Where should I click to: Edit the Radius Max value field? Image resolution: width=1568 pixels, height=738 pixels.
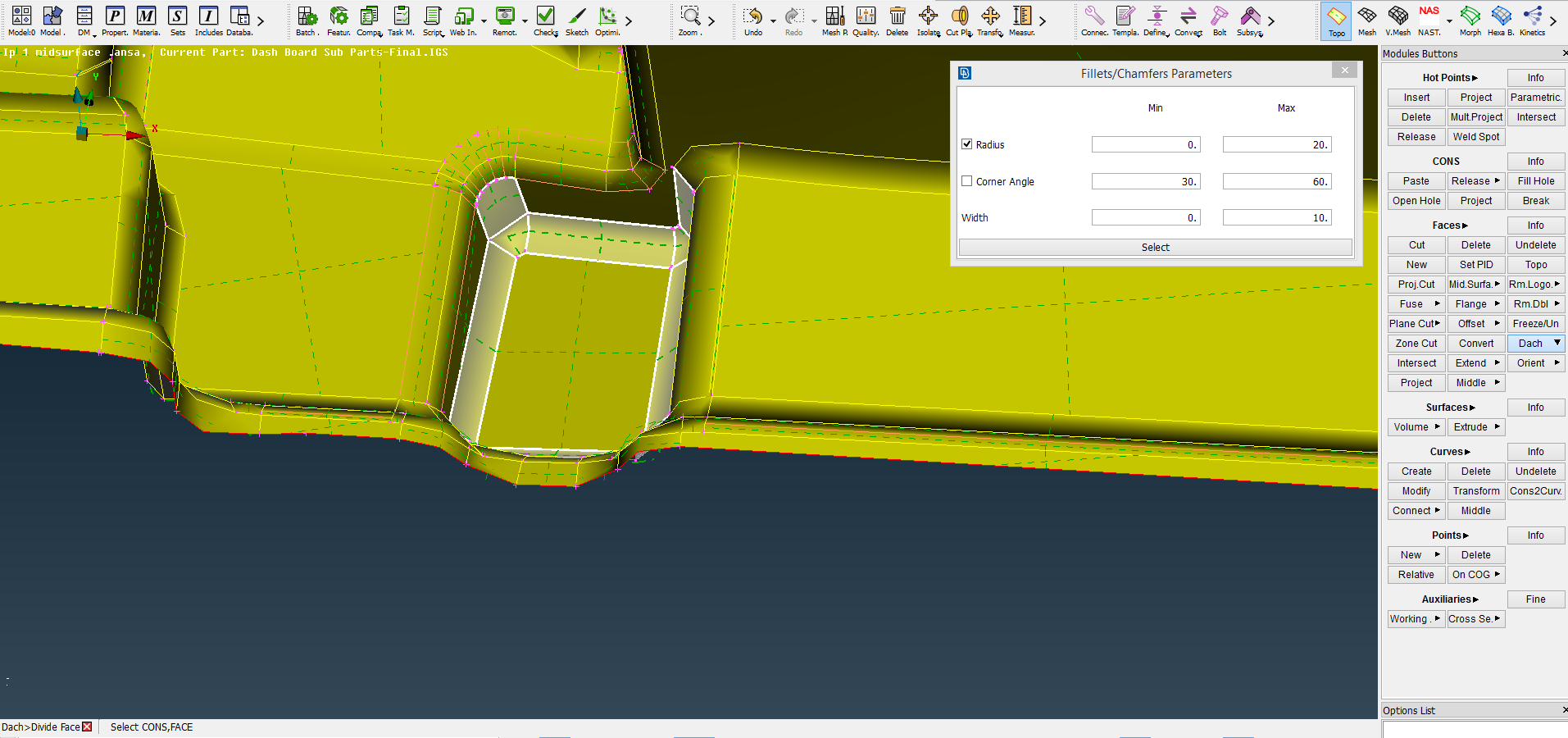click(x=1275, y=143)
